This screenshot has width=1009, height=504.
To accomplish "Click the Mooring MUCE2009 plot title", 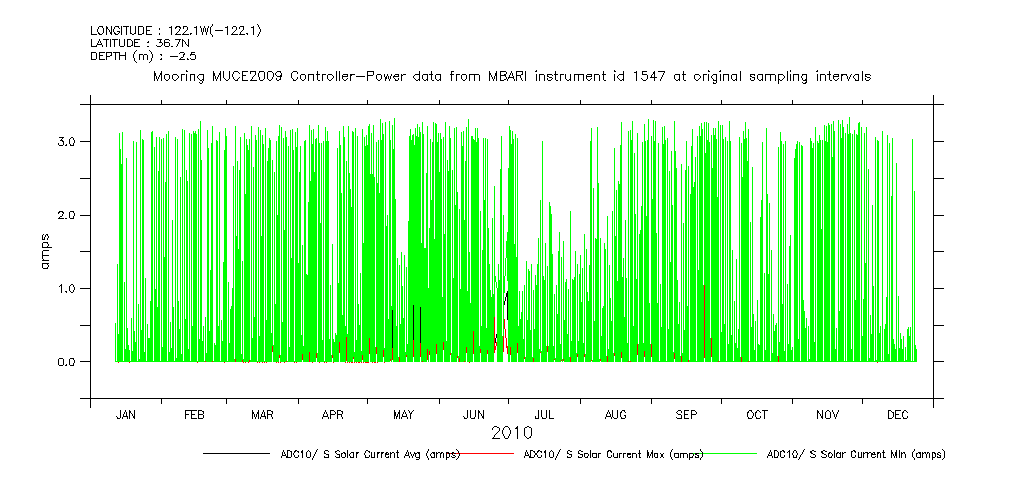I will pyautogui.click(x=511, y=76).
